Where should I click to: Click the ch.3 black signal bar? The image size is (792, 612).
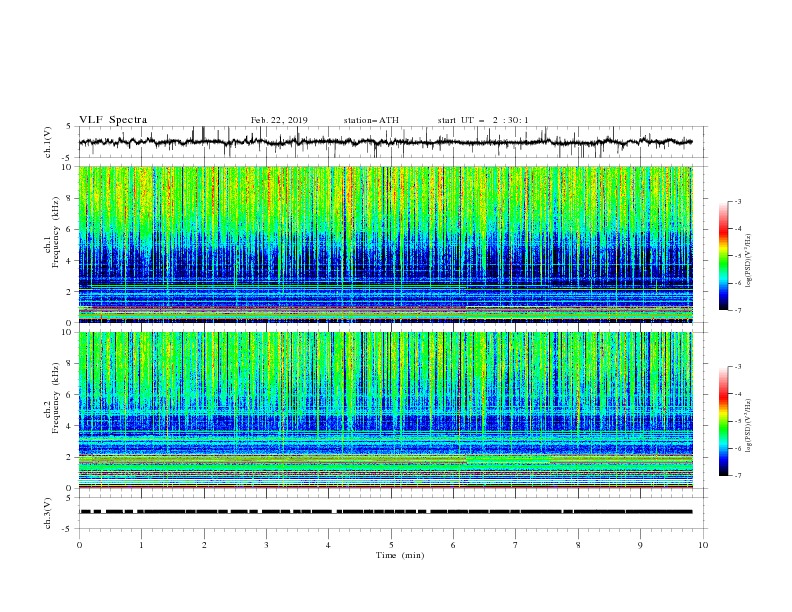[x=386, y=512]
